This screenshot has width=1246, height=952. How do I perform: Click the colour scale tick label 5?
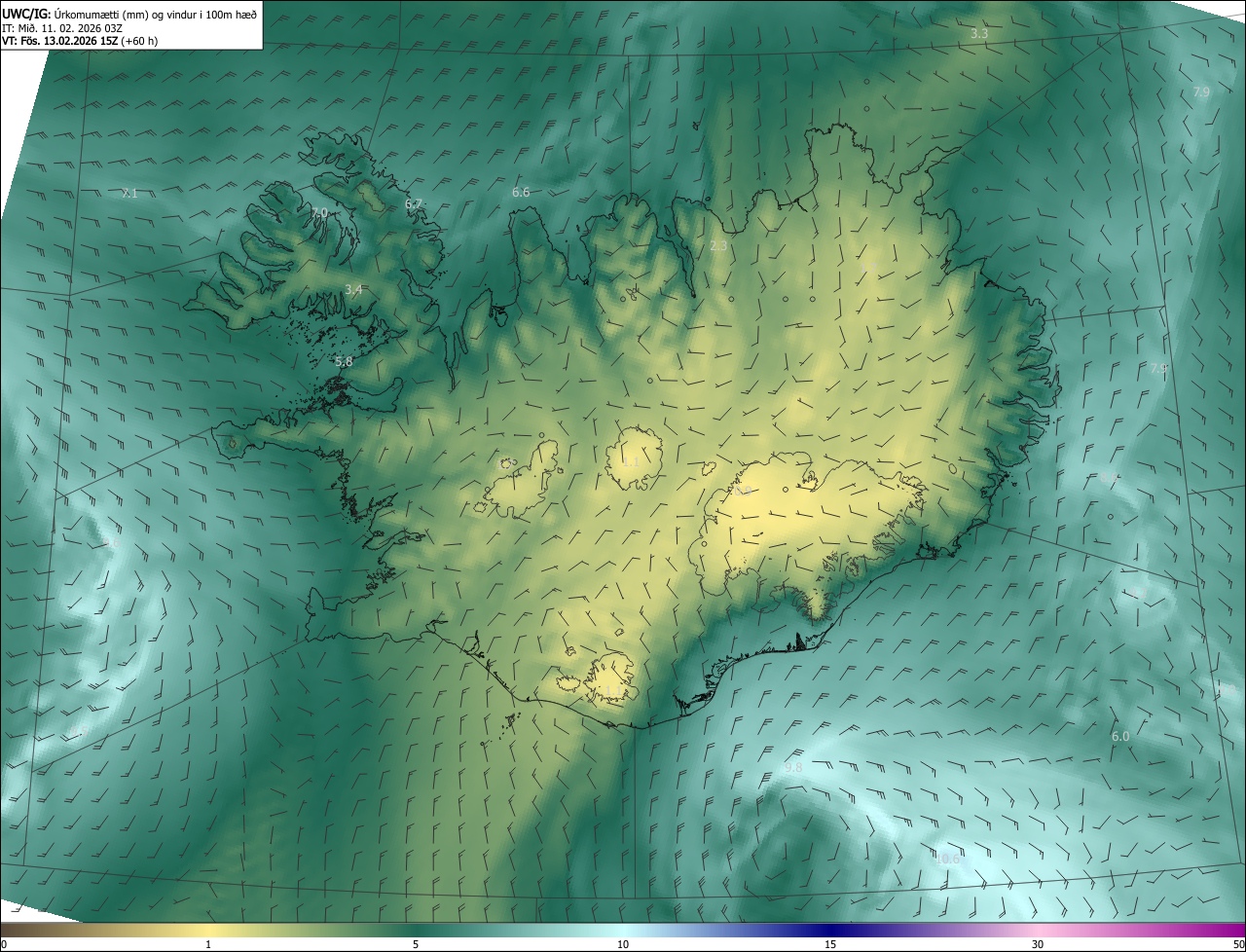pyautogui.click(x=416, y=944)
